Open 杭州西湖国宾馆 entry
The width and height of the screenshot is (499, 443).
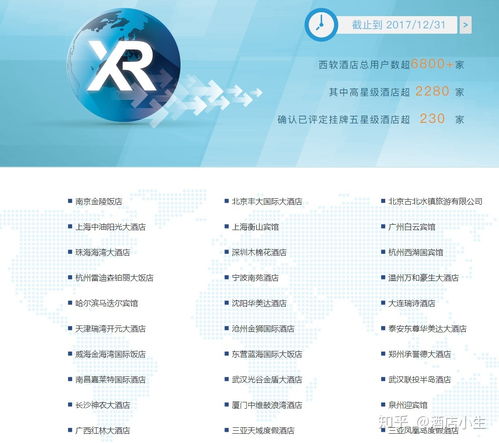pyautogui.click(x=416, y=252)
